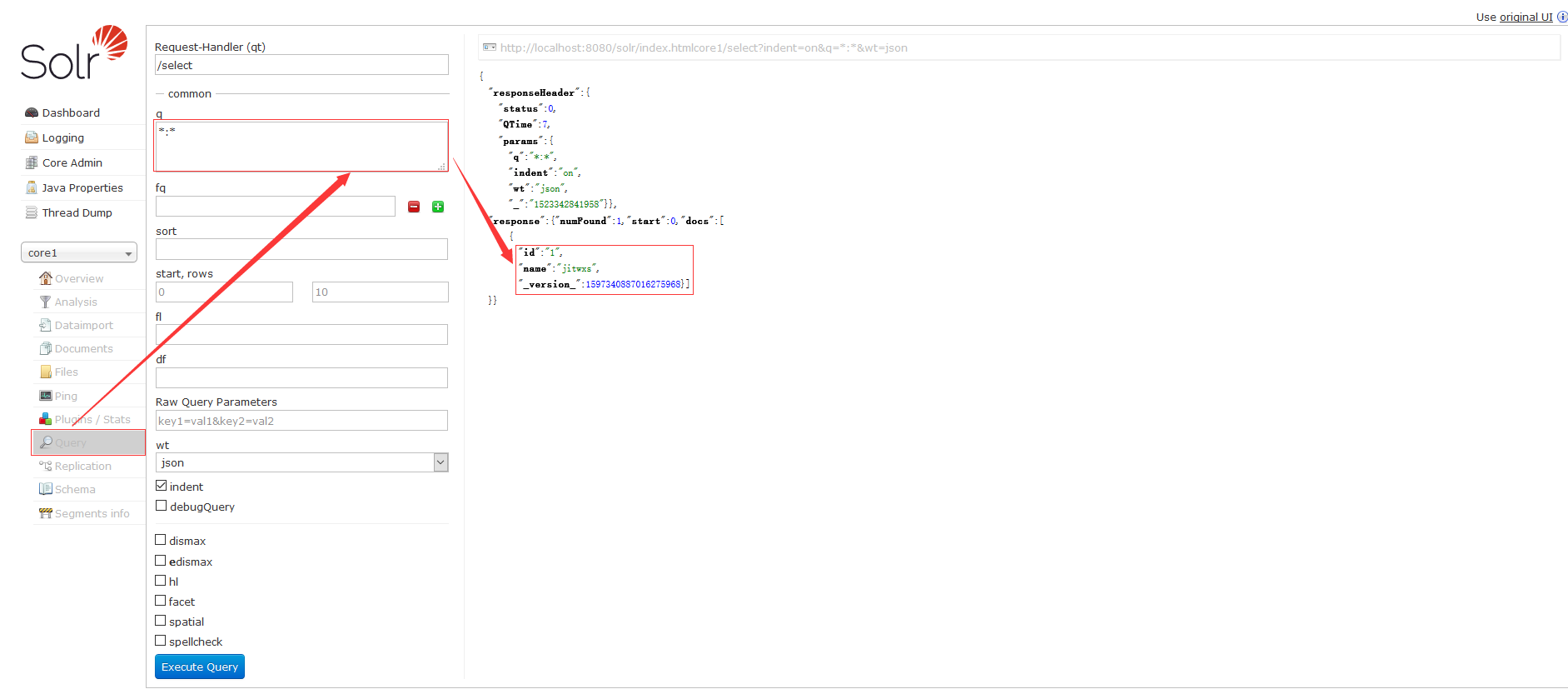Click the Files folder icon
Viewport: 1568px width, 689px height.
tap(46, 372)
